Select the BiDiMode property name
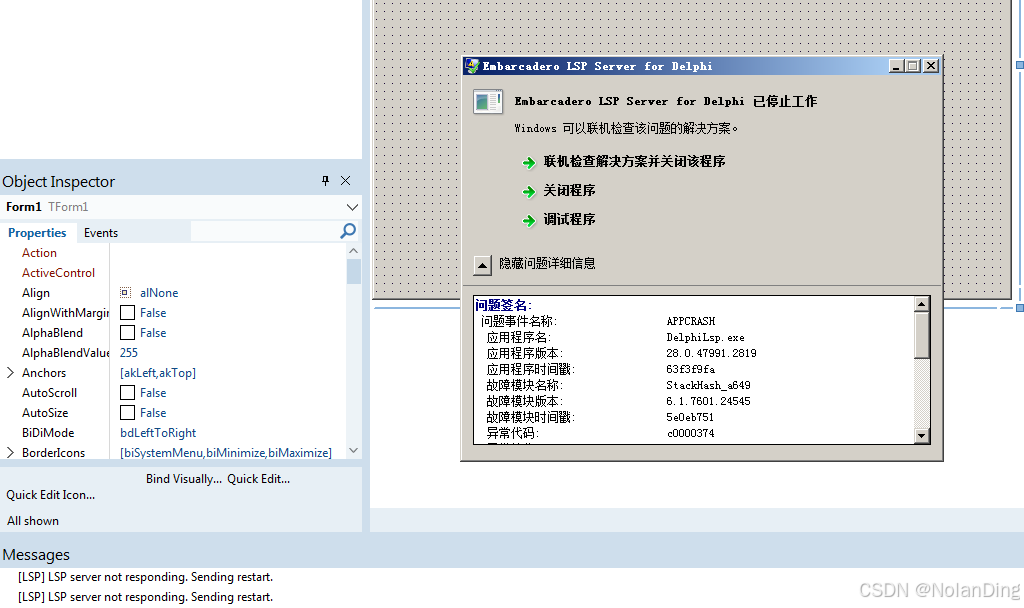This screenshot has width=1024, height=608. [48, 433]
